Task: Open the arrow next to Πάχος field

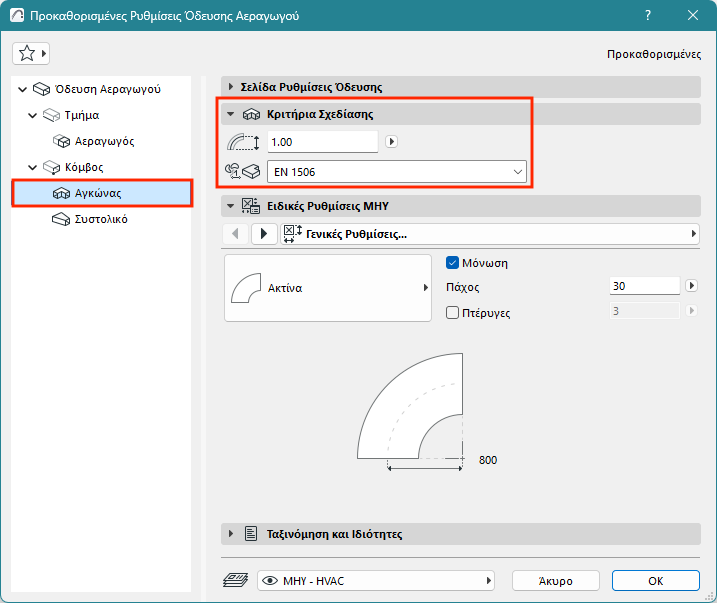Action: 691,286
